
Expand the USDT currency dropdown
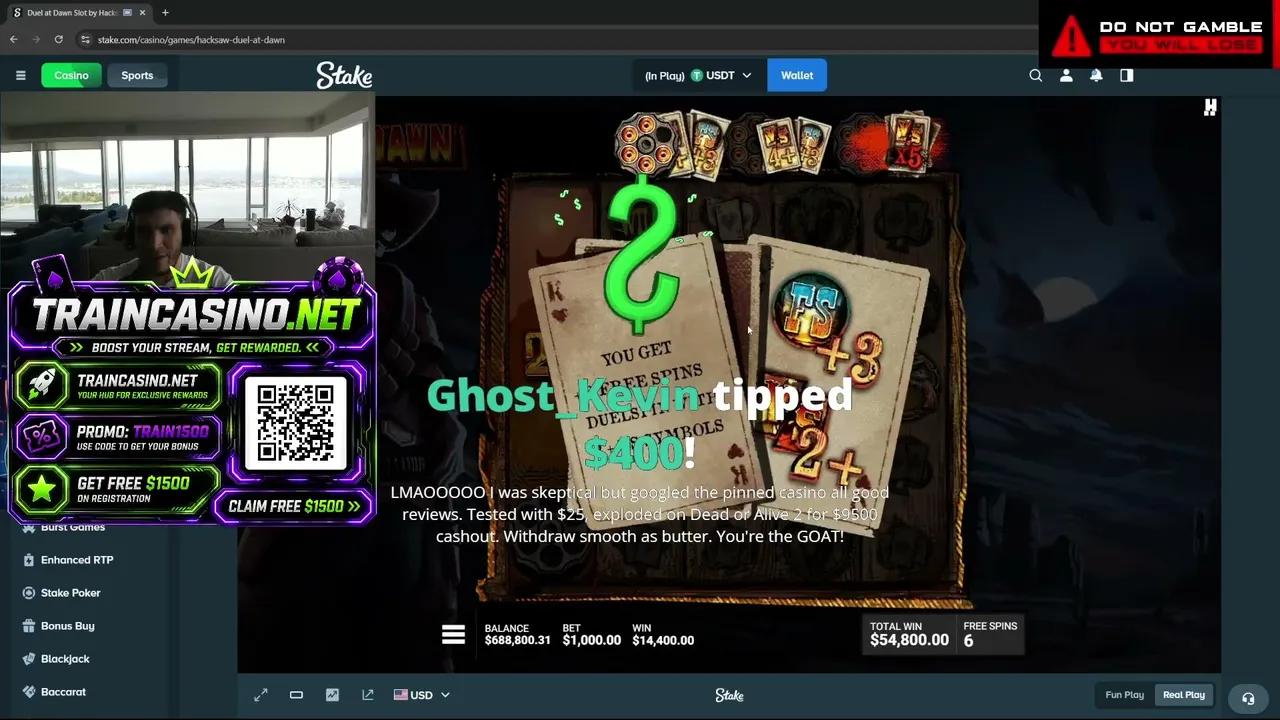click(746, 75)
